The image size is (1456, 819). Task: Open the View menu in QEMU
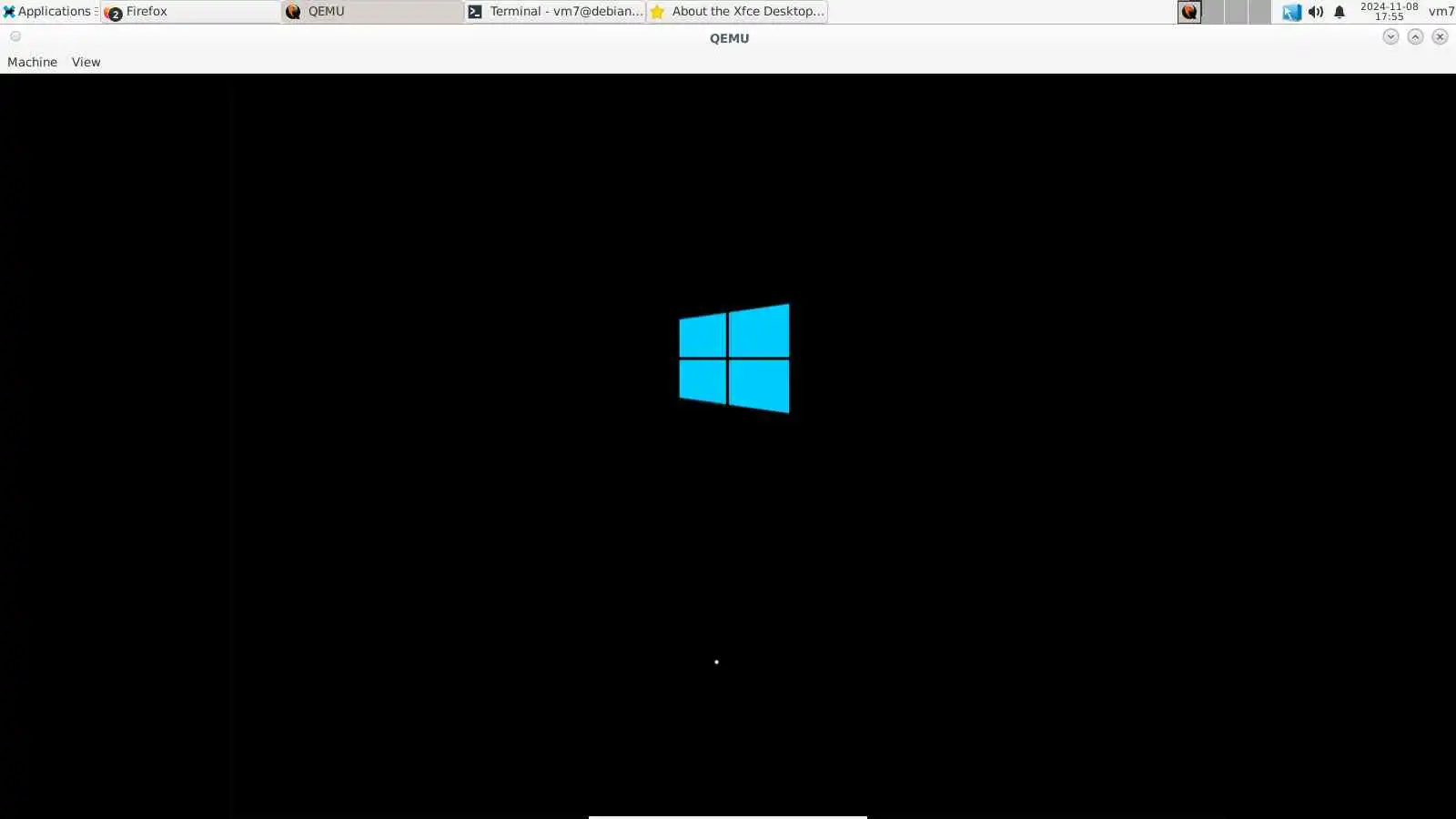[x=86, y=62]
